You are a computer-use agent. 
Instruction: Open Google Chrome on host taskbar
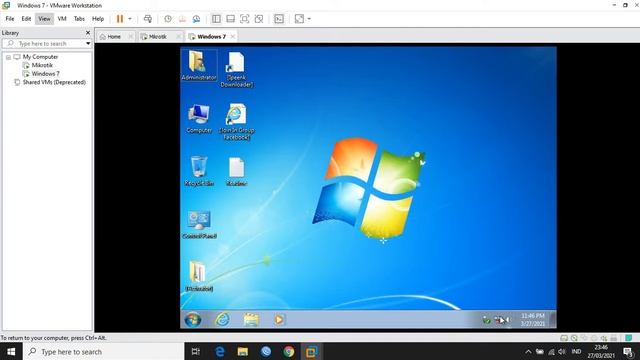pyautogui.click(x=289, y=351)
